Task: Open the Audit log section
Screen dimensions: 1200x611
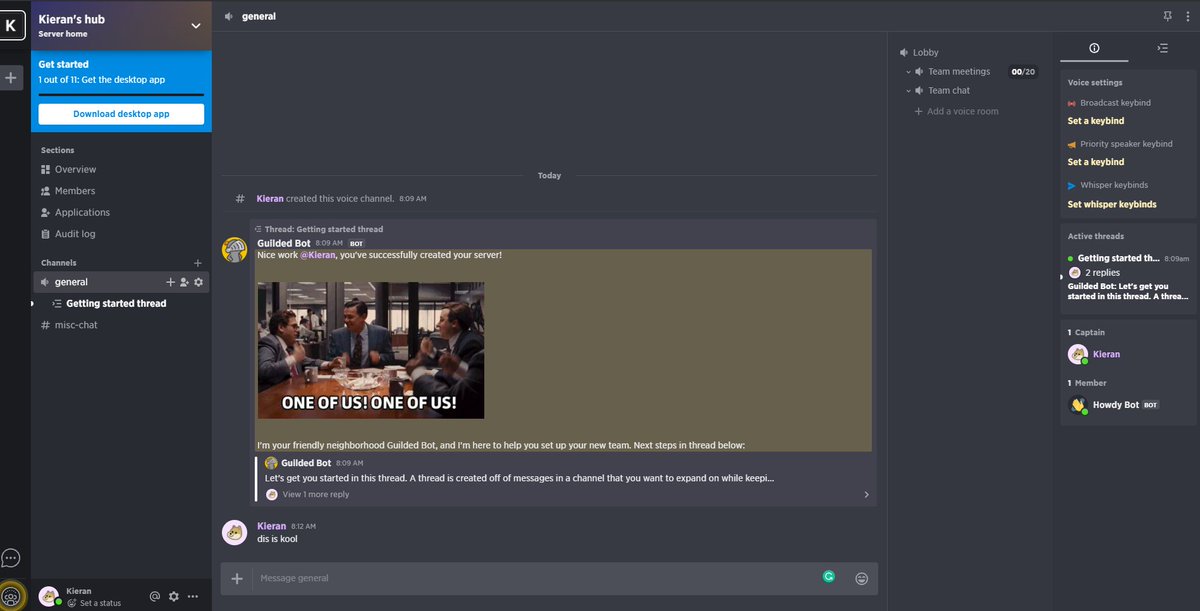Action: tap(75, 234)
